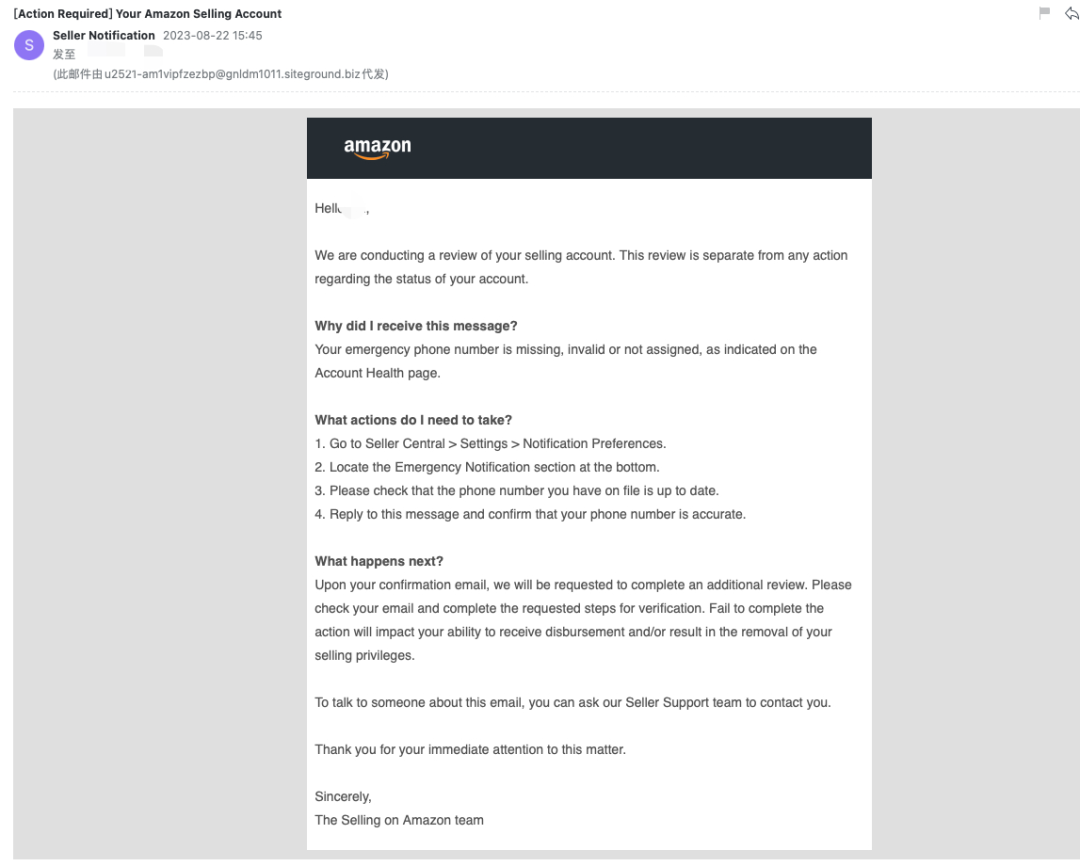The image size is (1080, 866).
Task: Click "The Selling on Amazon team" signature
Action: pos(399,820)
